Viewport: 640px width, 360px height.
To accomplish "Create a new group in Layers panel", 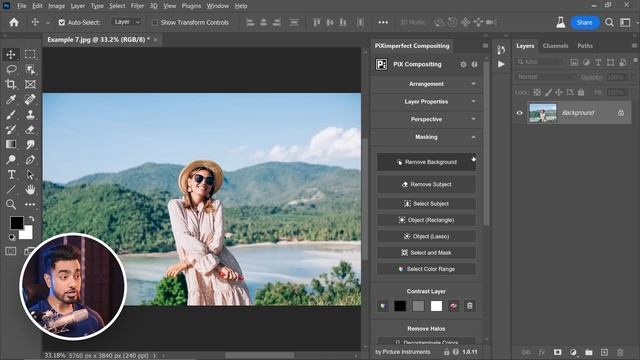I will (589, 352).
